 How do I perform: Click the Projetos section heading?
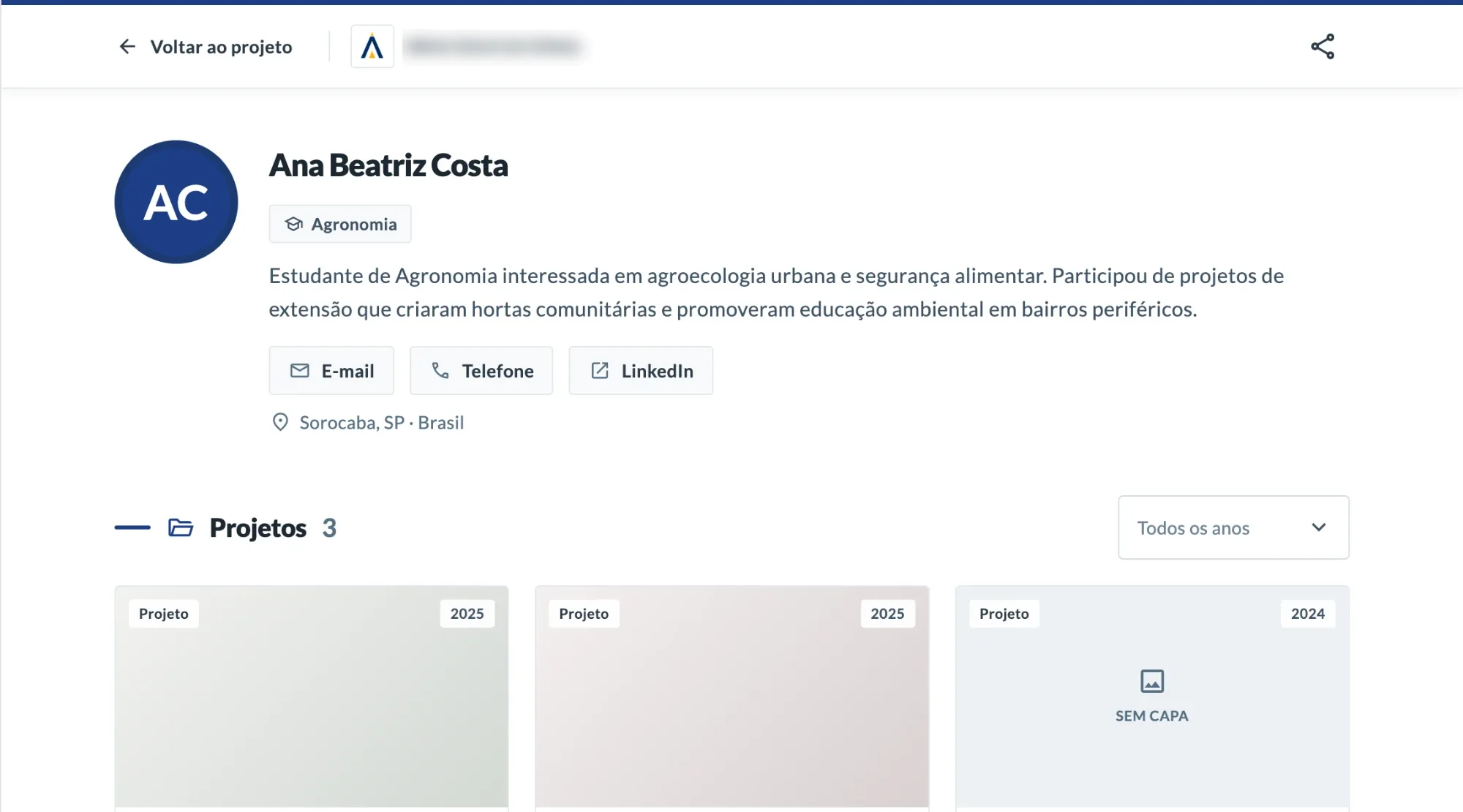tap(257, 527)
